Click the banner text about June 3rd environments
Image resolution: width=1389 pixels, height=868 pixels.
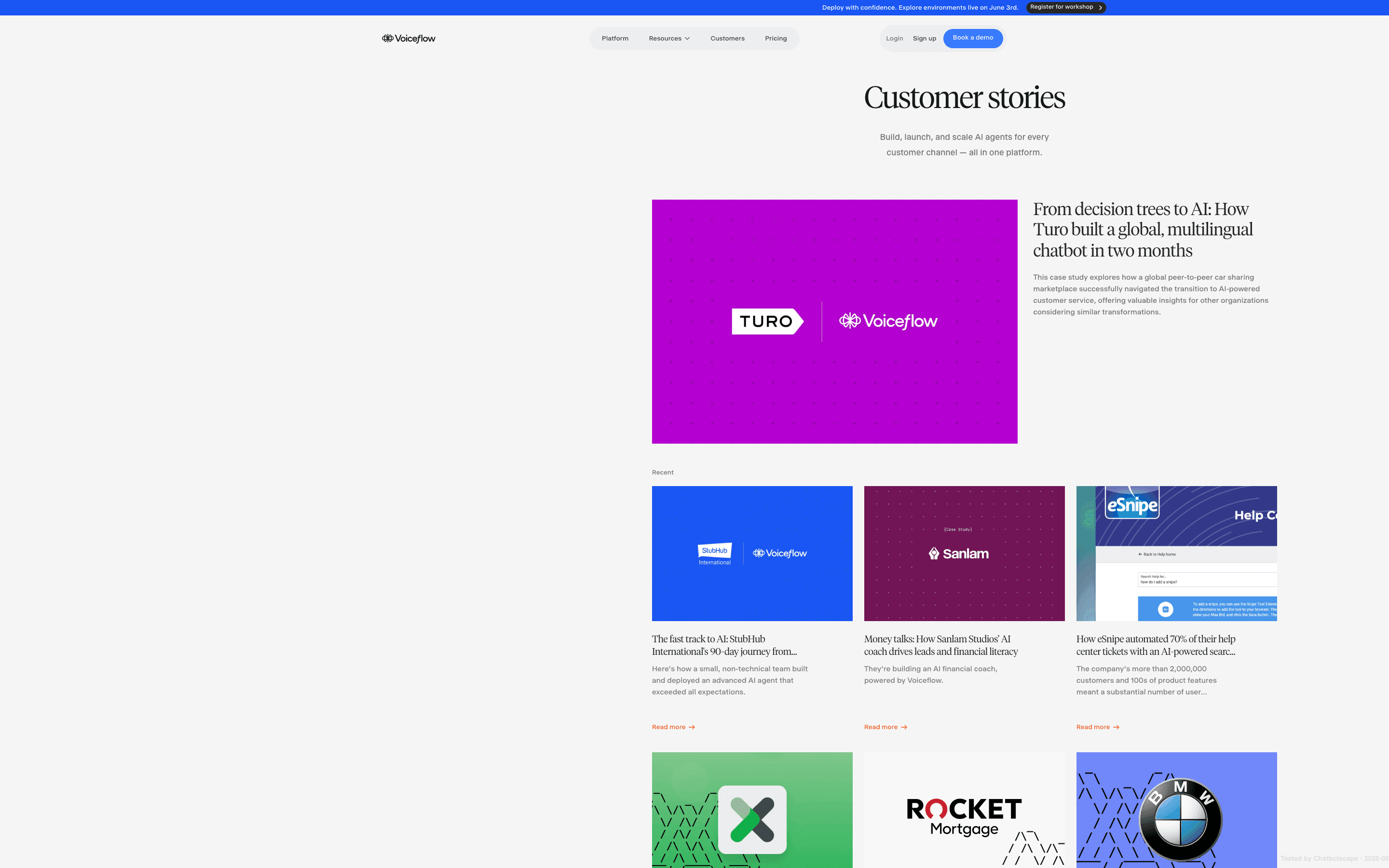(x=920, y=7)
